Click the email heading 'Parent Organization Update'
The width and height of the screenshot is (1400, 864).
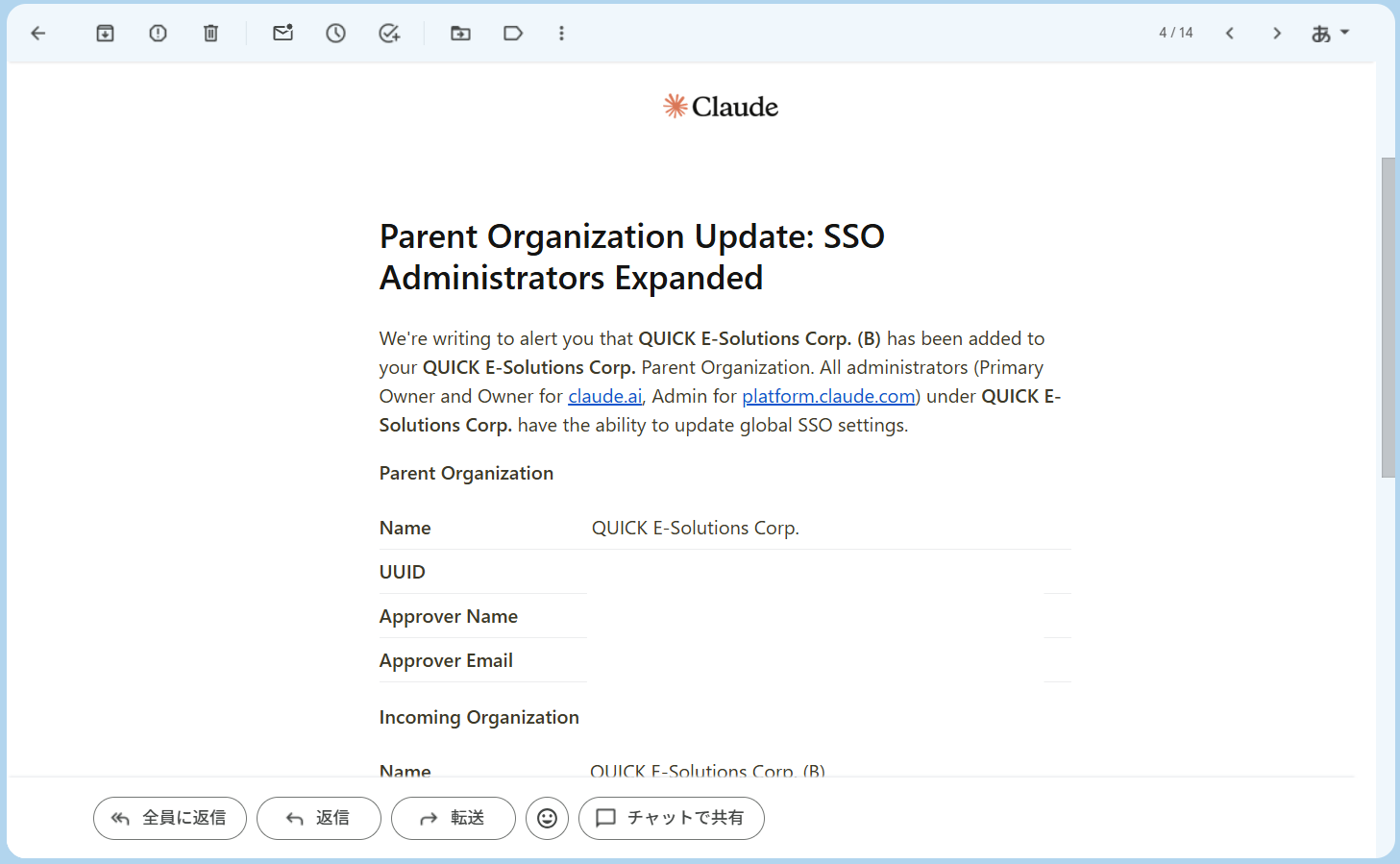[x=632, y=257]
